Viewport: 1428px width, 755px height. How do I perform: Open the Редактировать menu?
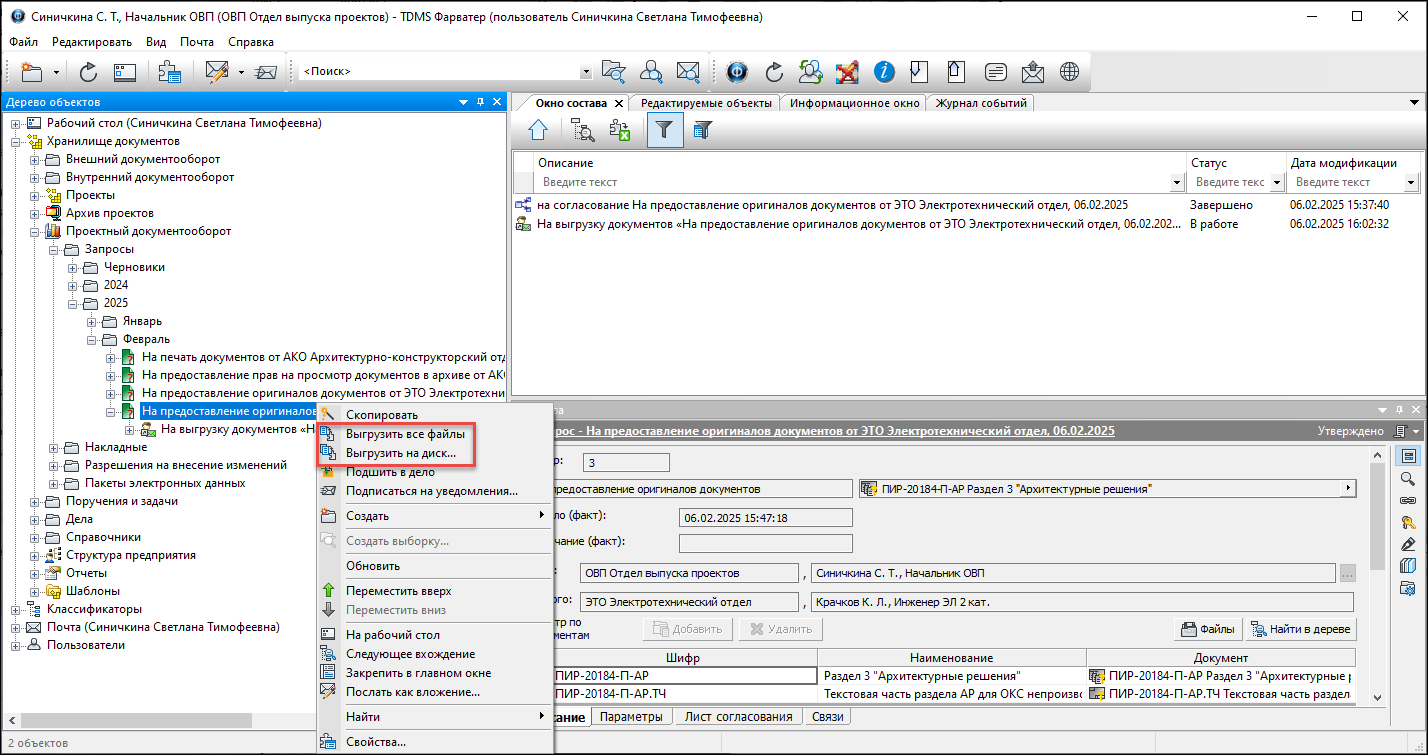tap(92, 42)
